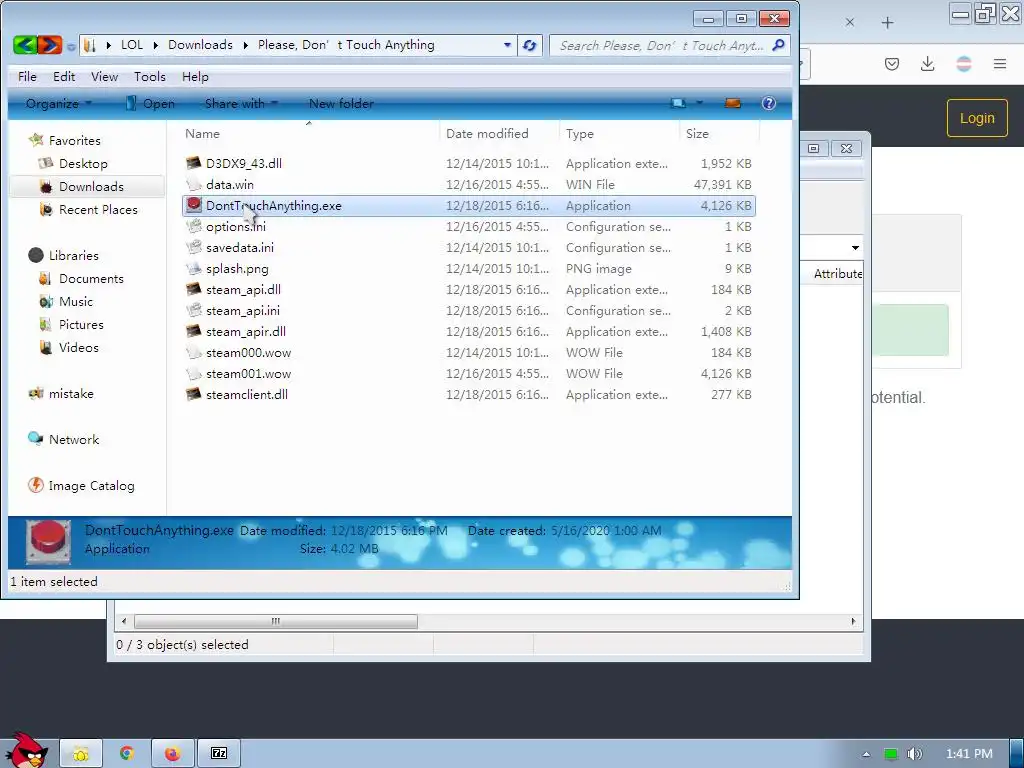
Task: Select the D3DX9_43.dll file icon
Action: (x=193, y=163)
